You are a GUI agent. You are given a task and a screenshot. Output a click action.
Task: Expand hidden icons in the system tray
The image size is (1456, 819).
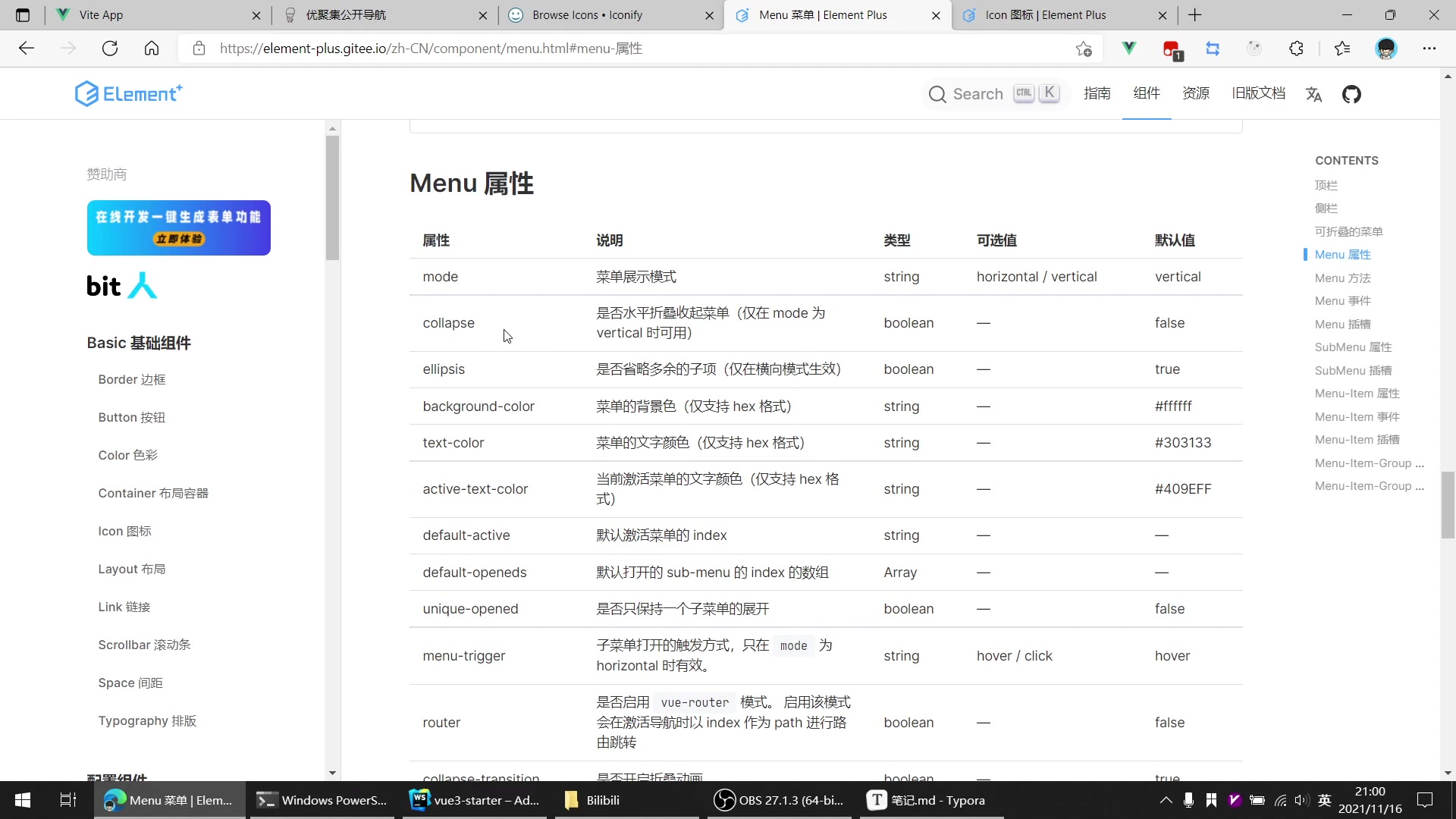tap(1166, 800)
